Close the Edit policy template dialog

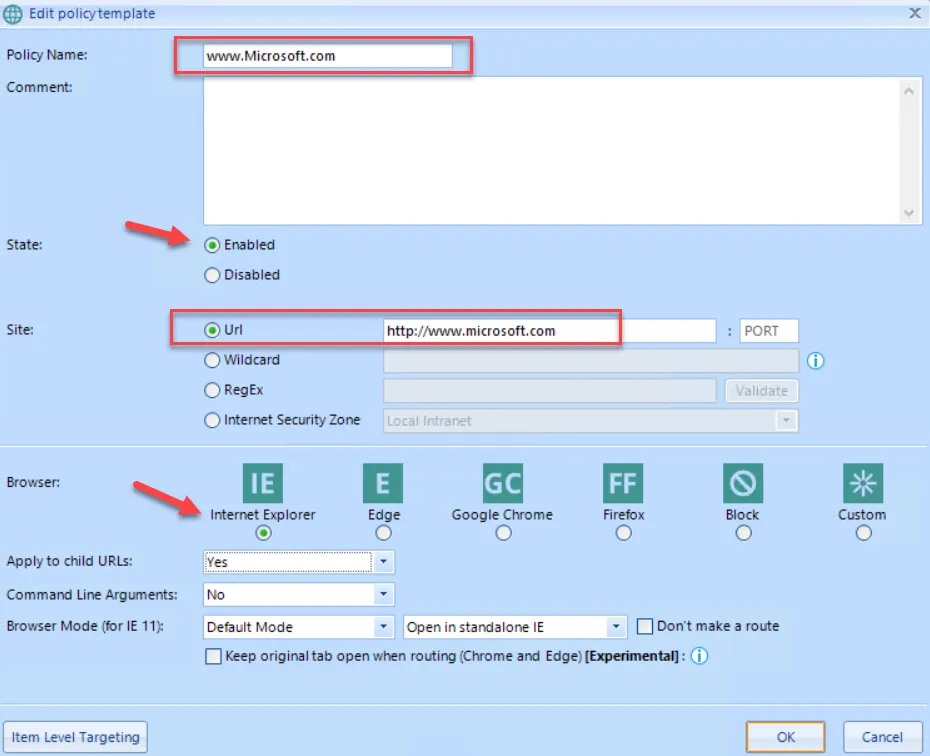915,13
